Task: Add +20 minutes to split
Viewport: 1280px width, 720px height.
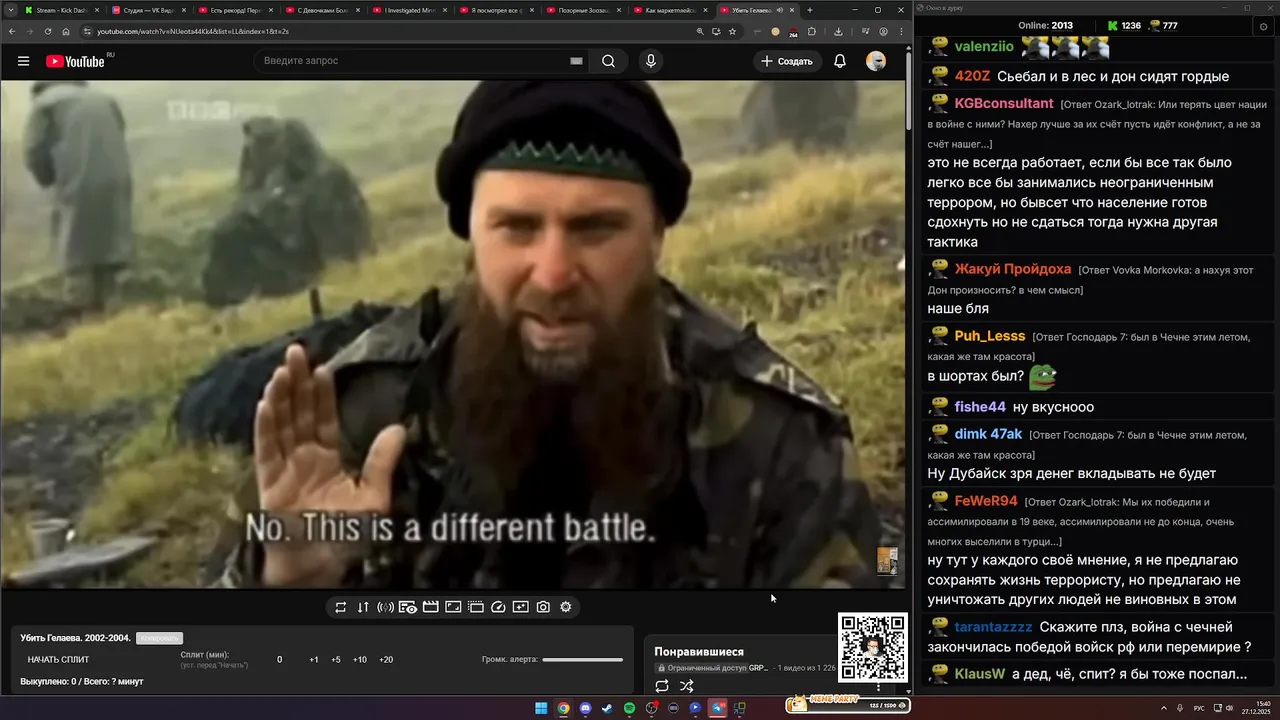Action: (386, 659)
